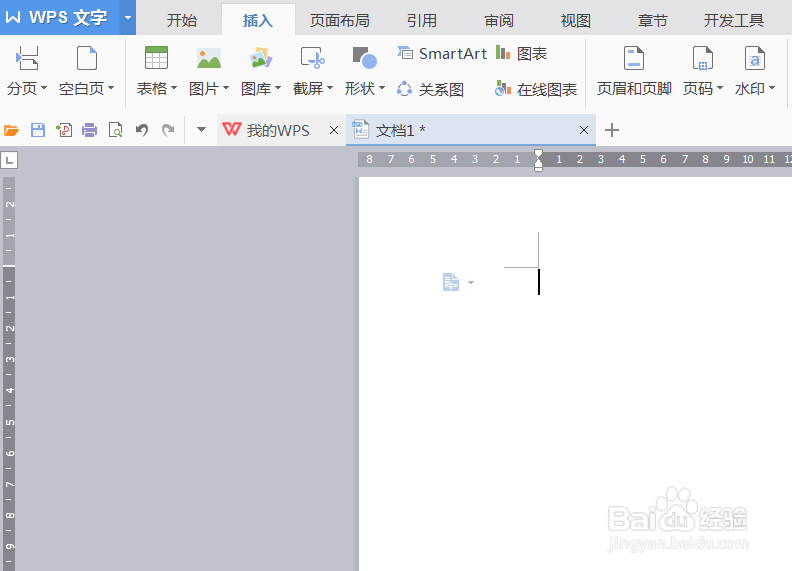The image size is (792, 571).
Task: Expand the 空白页 dropdown arrow
Action: coord(111,88)
